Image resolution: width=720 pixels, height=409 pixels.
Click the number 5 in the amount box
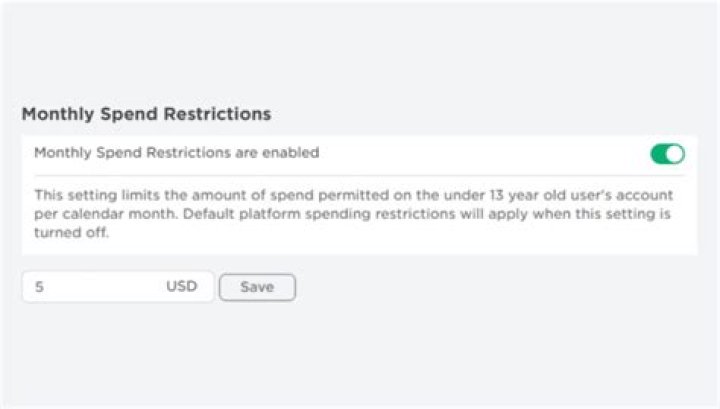(39, 287)
